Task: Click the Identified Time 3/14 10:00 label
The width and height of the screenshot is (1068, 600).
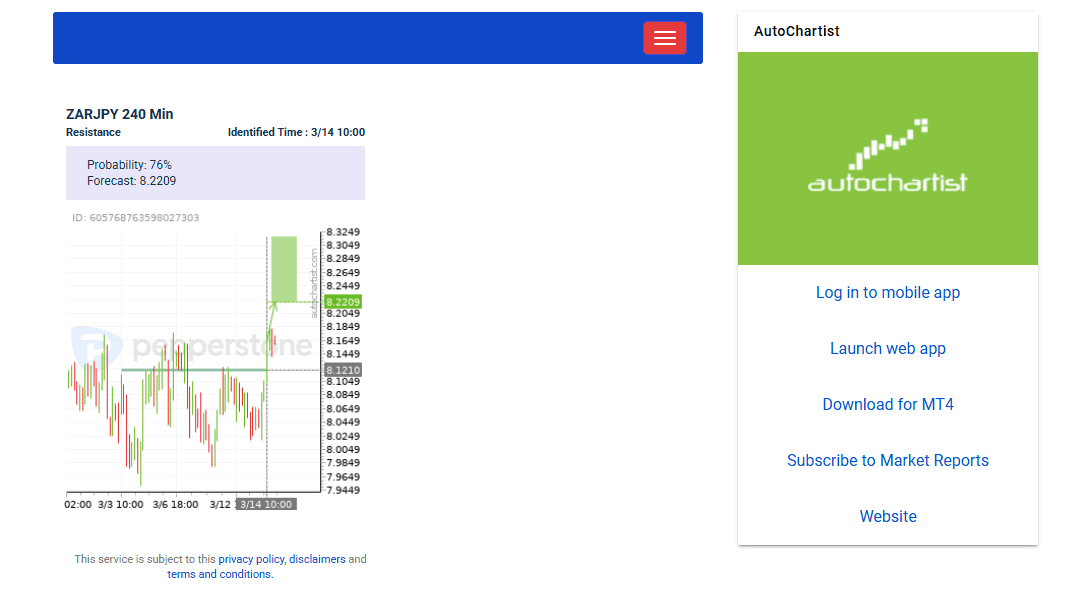Action: click(296, 132)
